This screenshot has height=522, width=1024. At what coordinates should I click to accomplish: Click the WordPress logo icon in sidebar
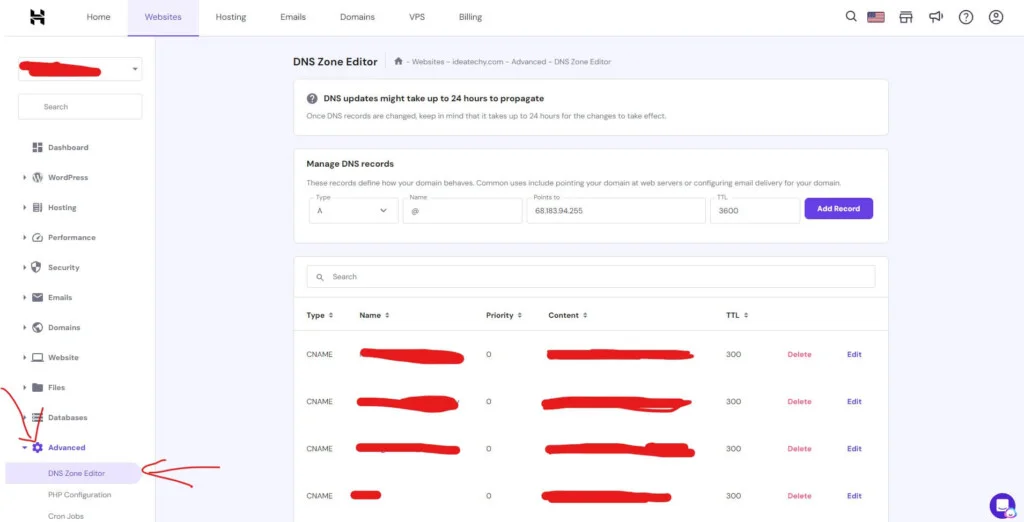[37, 178]
